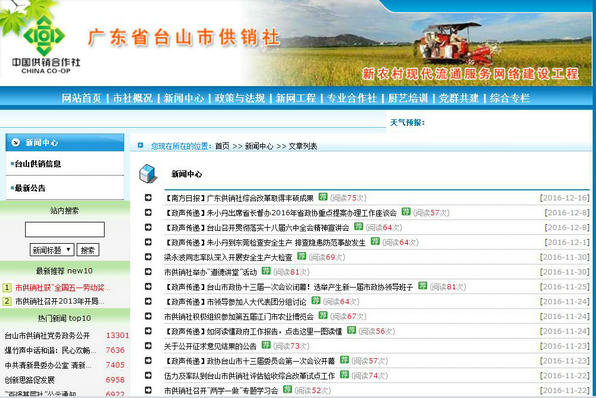Image resolution: width=596 pixels, height=398 pixels.
Task: Open 最新公告 in the sidebar
Action: pos(30,188)
